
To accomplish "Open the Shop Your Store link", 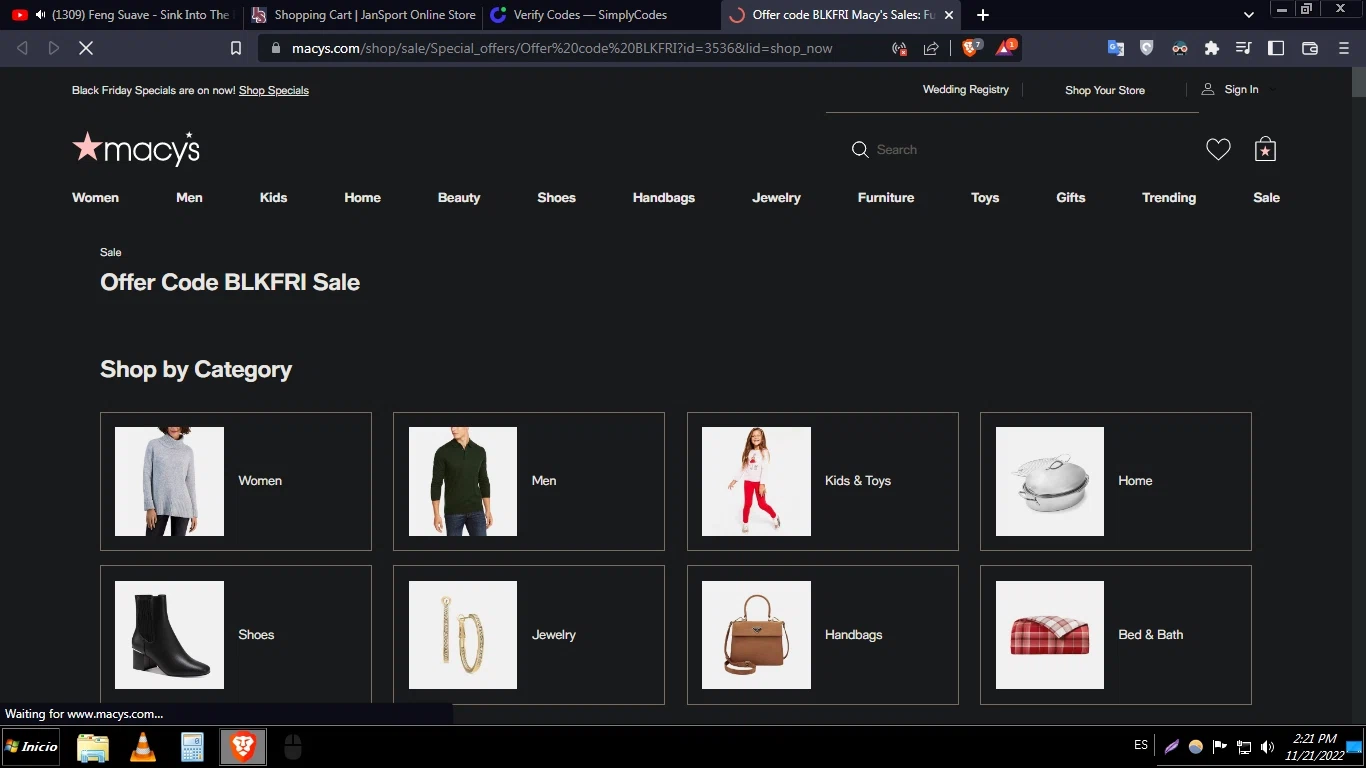I will click(x=1105, y=90).
